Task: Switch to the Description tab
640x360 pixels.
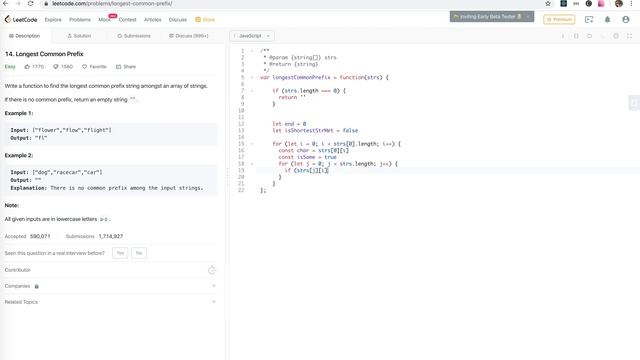Action: (24, 36)
